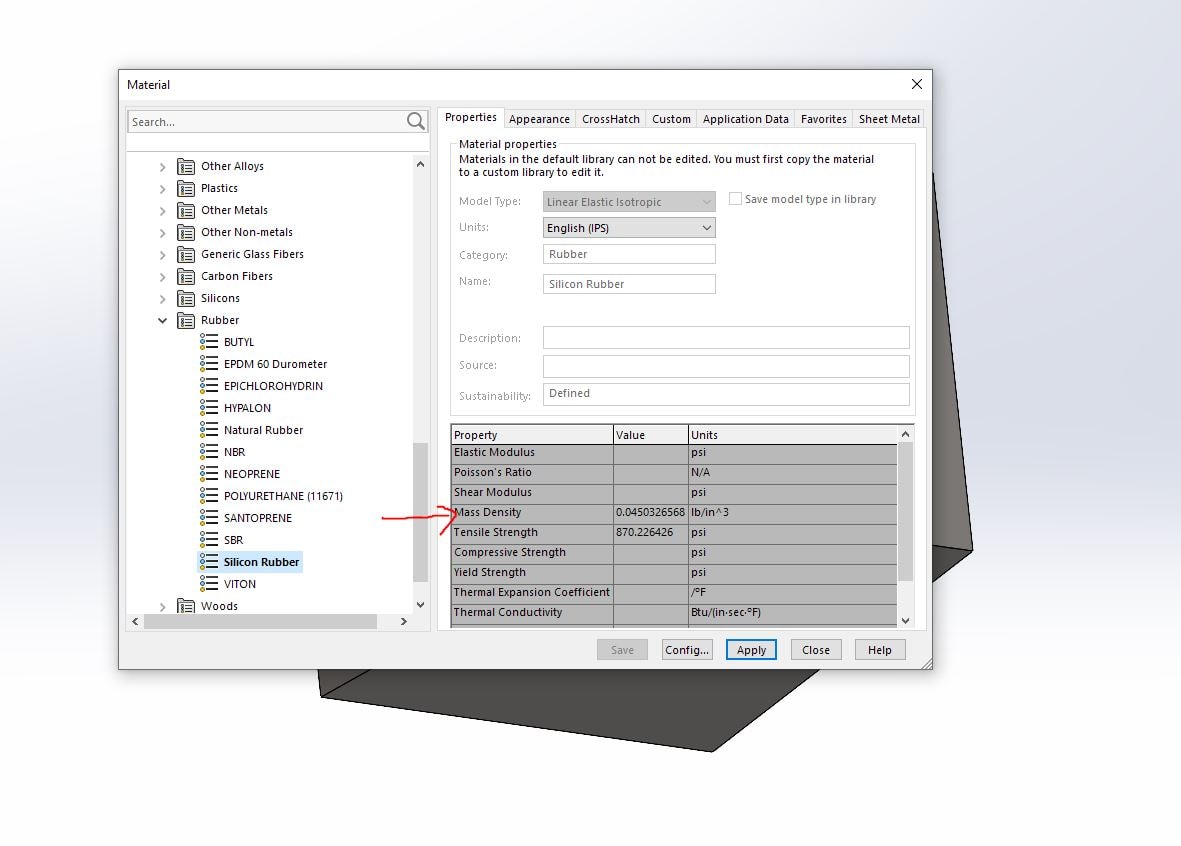Screen dimensions: 1181x846
Task: Collapse the Rubber category
Action: click(162, 320)
